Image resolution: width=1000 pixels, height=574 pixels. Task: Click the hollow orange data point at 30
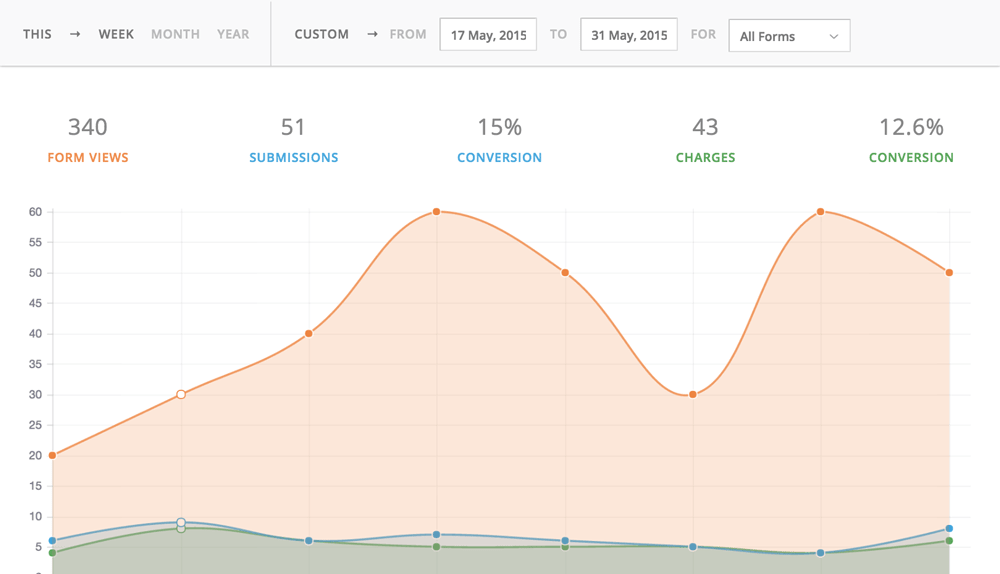(x=181, y=394)
